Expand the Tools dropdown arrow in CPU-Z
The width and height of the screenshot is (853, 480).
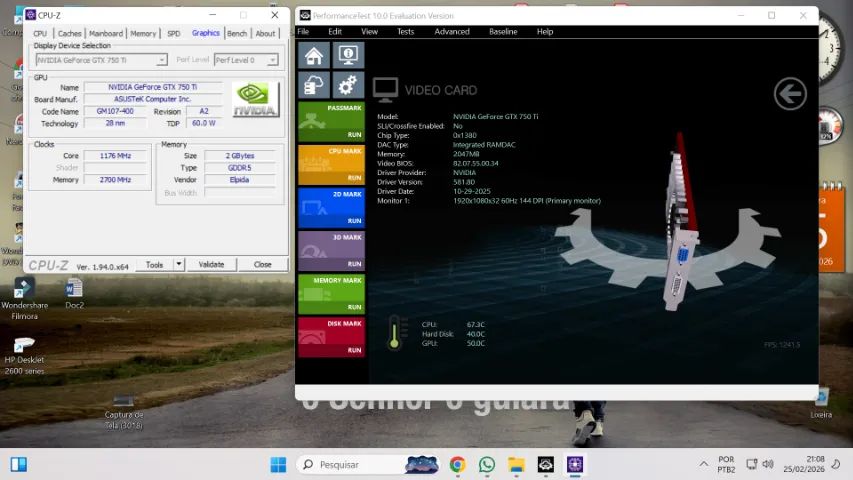178,264
